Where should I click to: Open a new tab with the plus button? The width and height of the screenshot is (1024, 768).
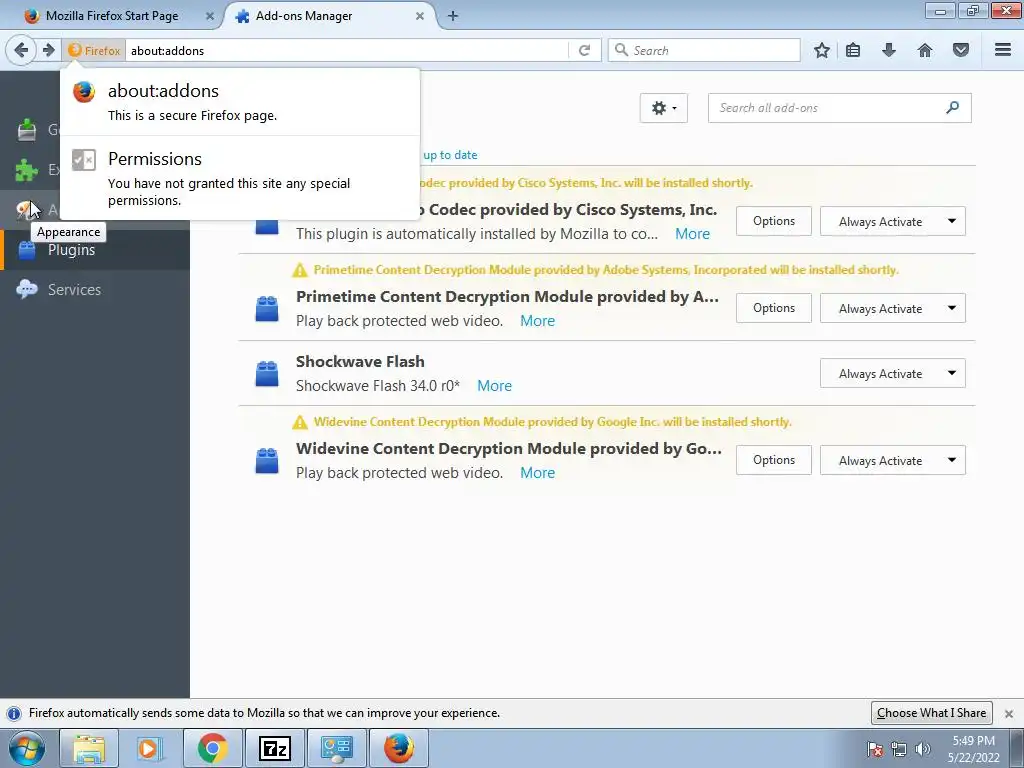point(453,16)
